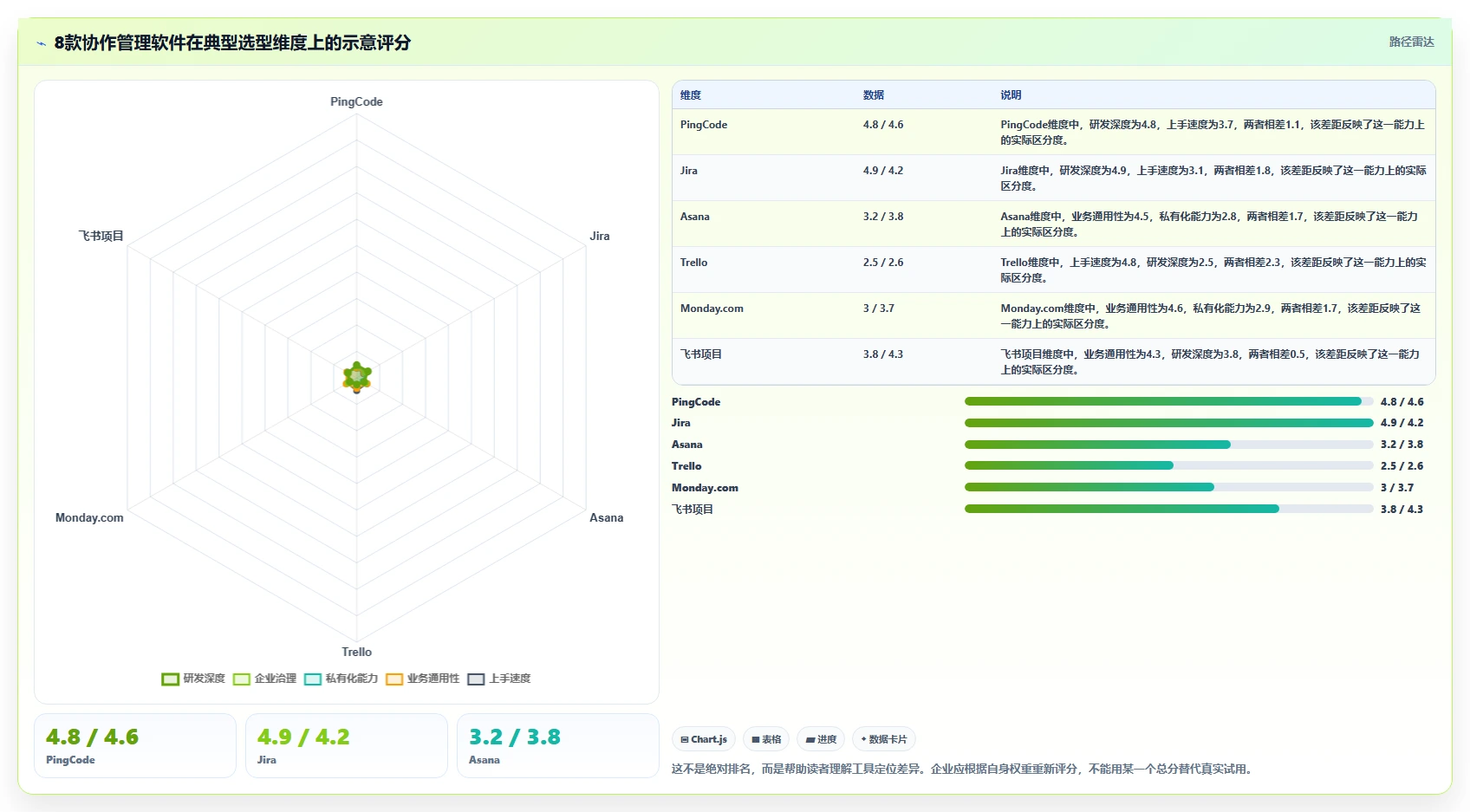This screenshot has height=812, width=1470.
Task: Click the 2.5 / 2.6 value beside Trello's bar
Action: [1402, 466]
